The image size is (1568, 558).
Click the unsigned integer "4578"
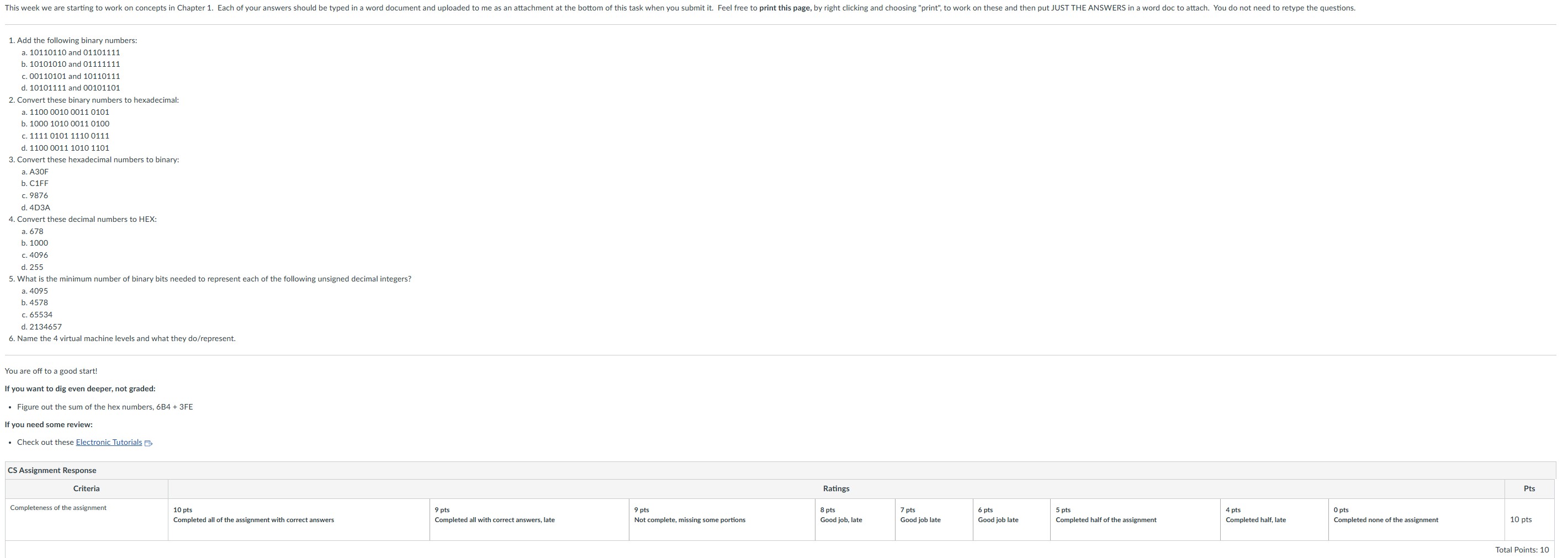click(x=39, y=302)
